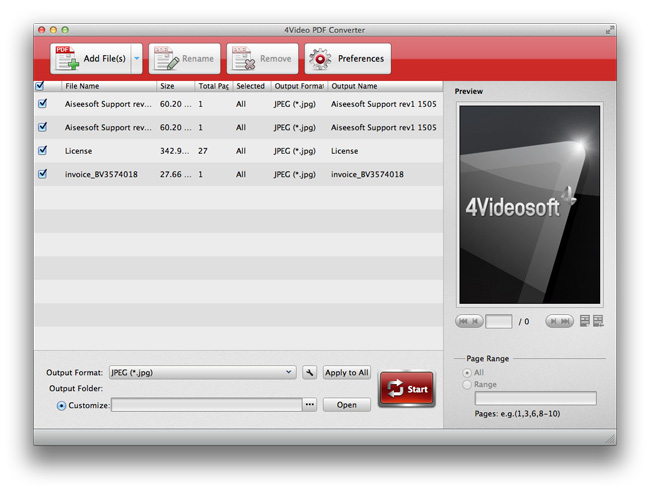The width and height of the screenshot is (650, 495).
Task: Click the 27 total pages value
Action: pyautogui.click(x=203, y=151)
